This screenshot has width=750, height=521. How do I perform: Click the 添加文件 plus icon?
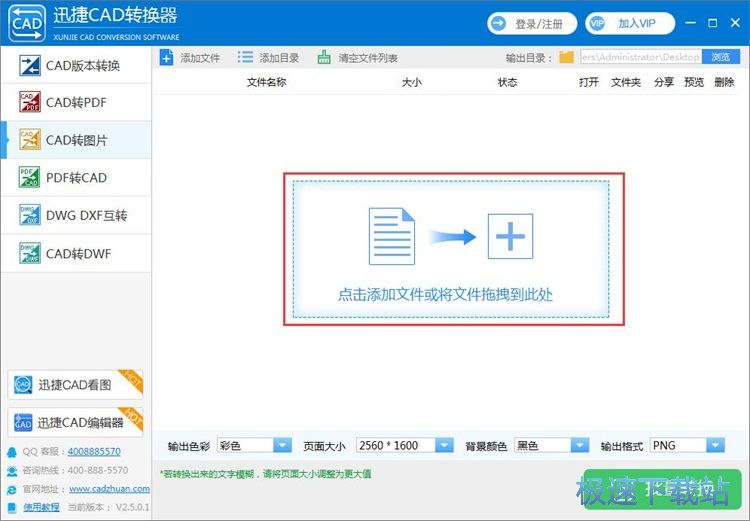tap(166, 58)
